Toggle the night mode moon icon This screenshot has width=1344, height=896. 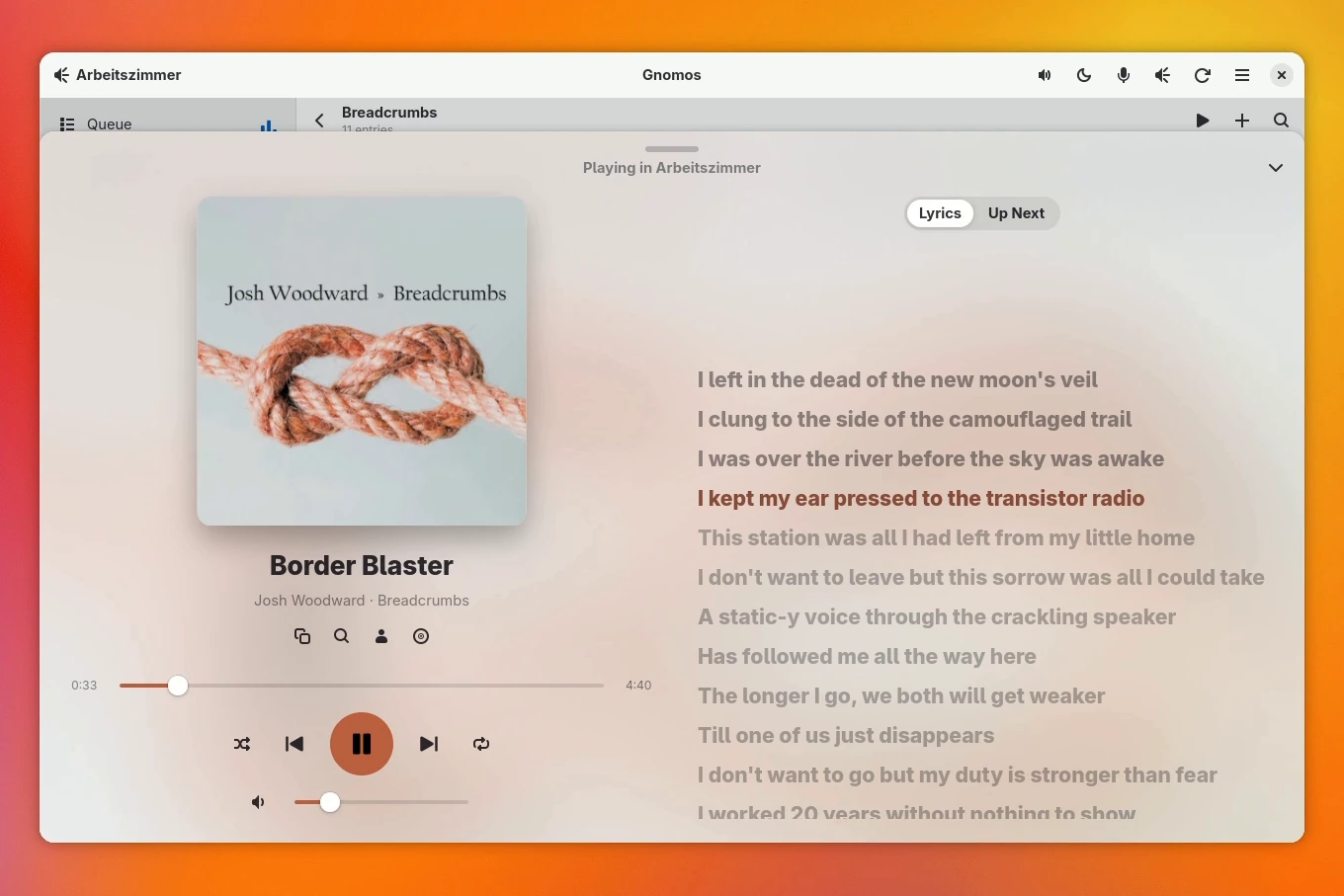1084,75
